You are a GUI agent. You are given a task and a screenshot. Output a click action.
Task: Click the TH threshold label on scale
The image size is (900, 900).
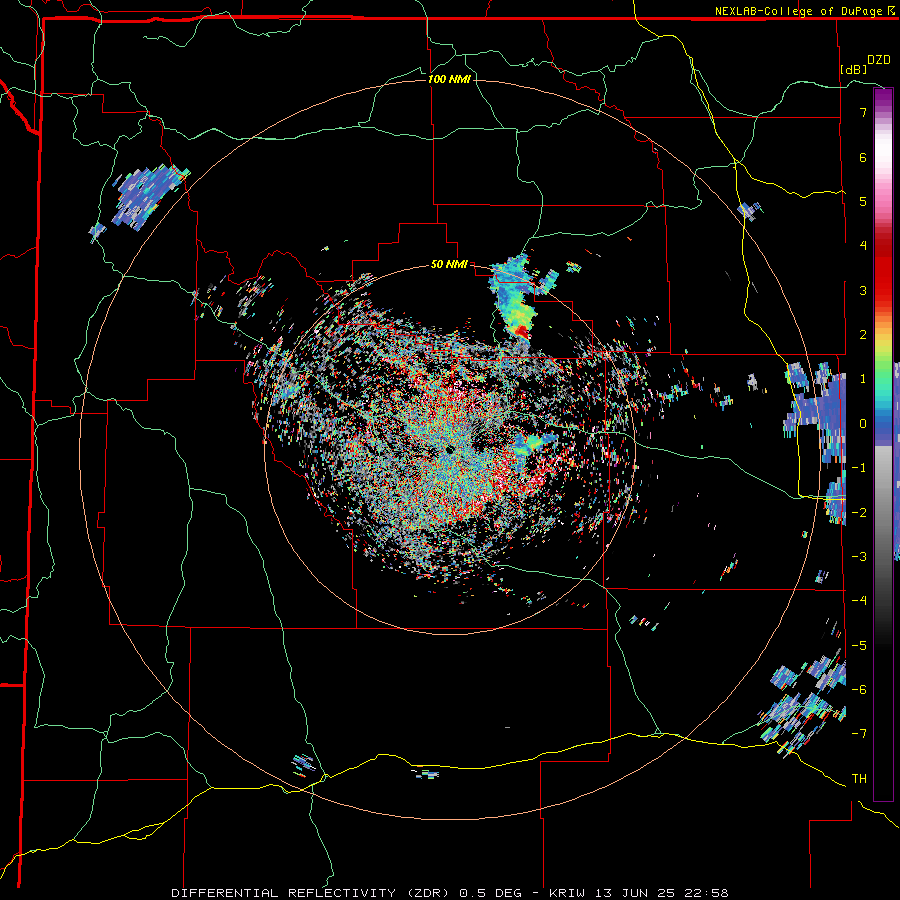[859, 779]
